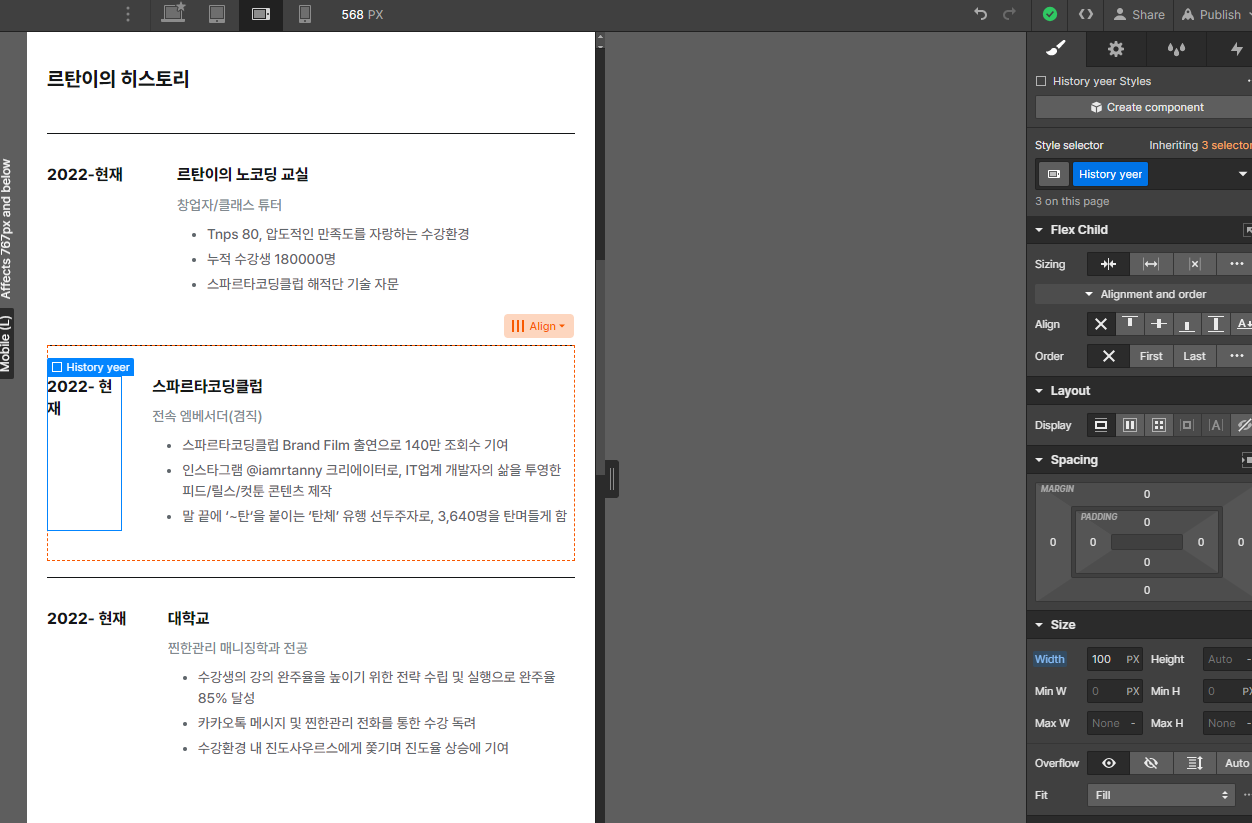Align self to top
Viewport: 1252px width, 823px height.
click(x=1130, y=324)
